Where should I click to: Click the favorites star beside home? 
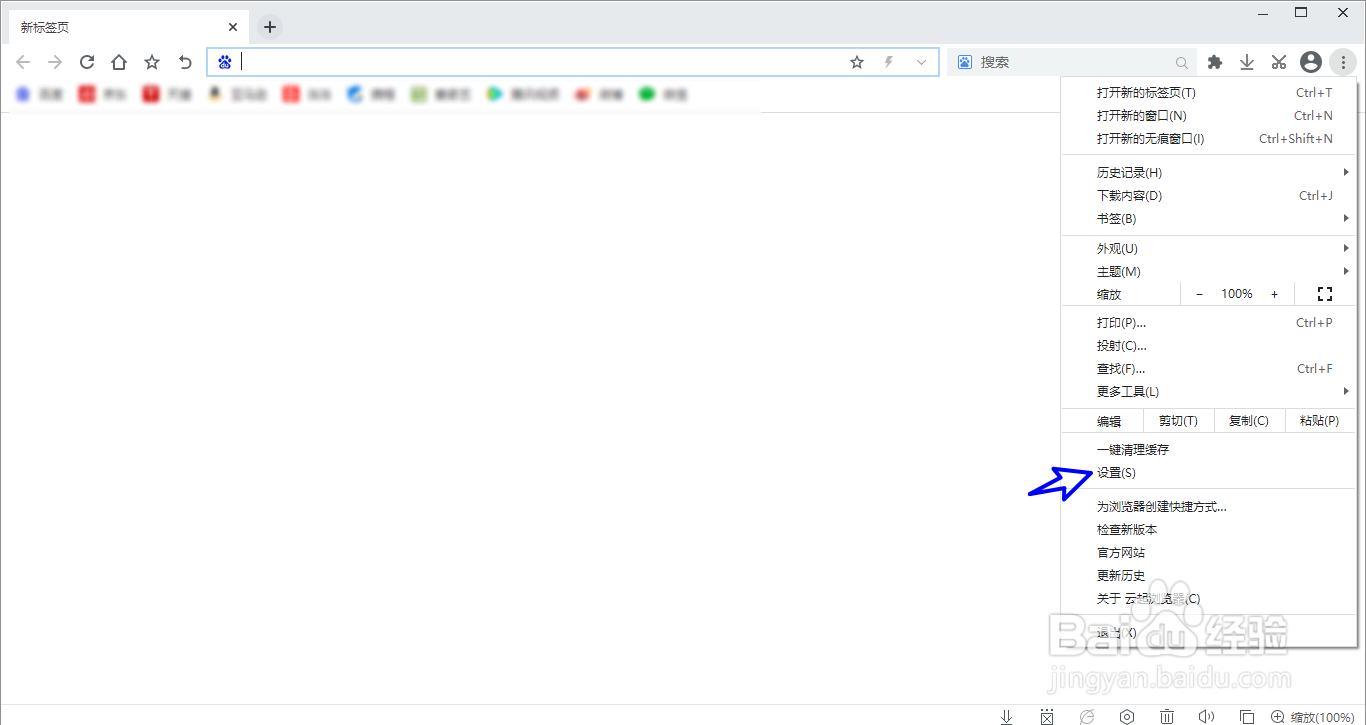tap(152, 62)
